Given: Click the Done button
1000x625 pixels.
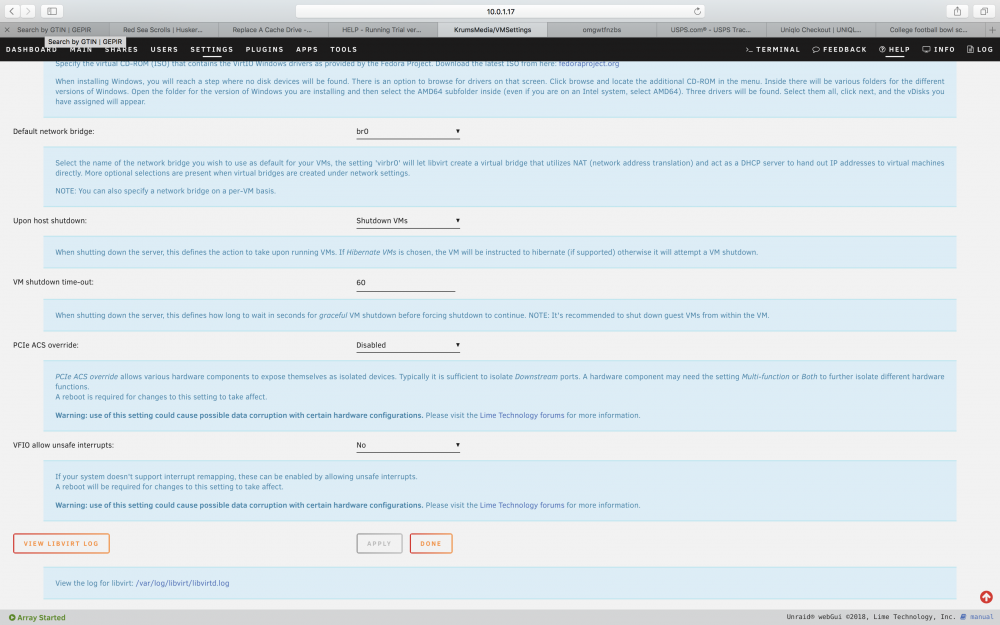Looking at the screenshot, I should tap(431, 543).
